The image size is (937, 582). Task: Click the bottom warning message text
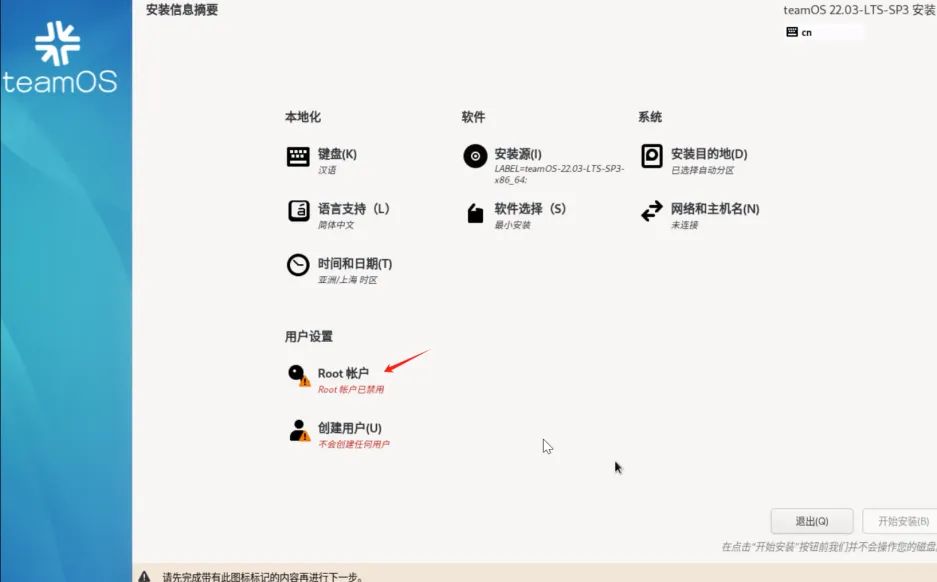(263, 577)
